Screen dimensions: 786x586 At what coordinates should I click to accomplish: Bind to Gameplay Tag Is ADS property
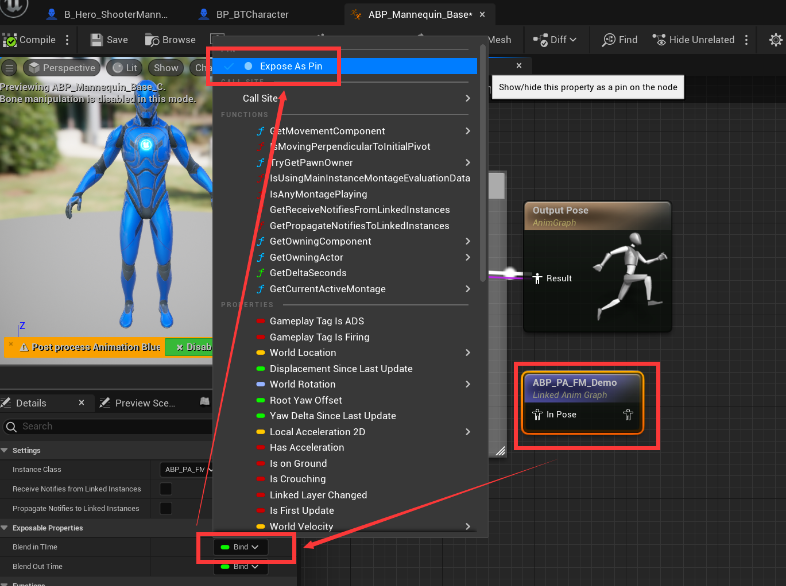(x=317, y=321)
